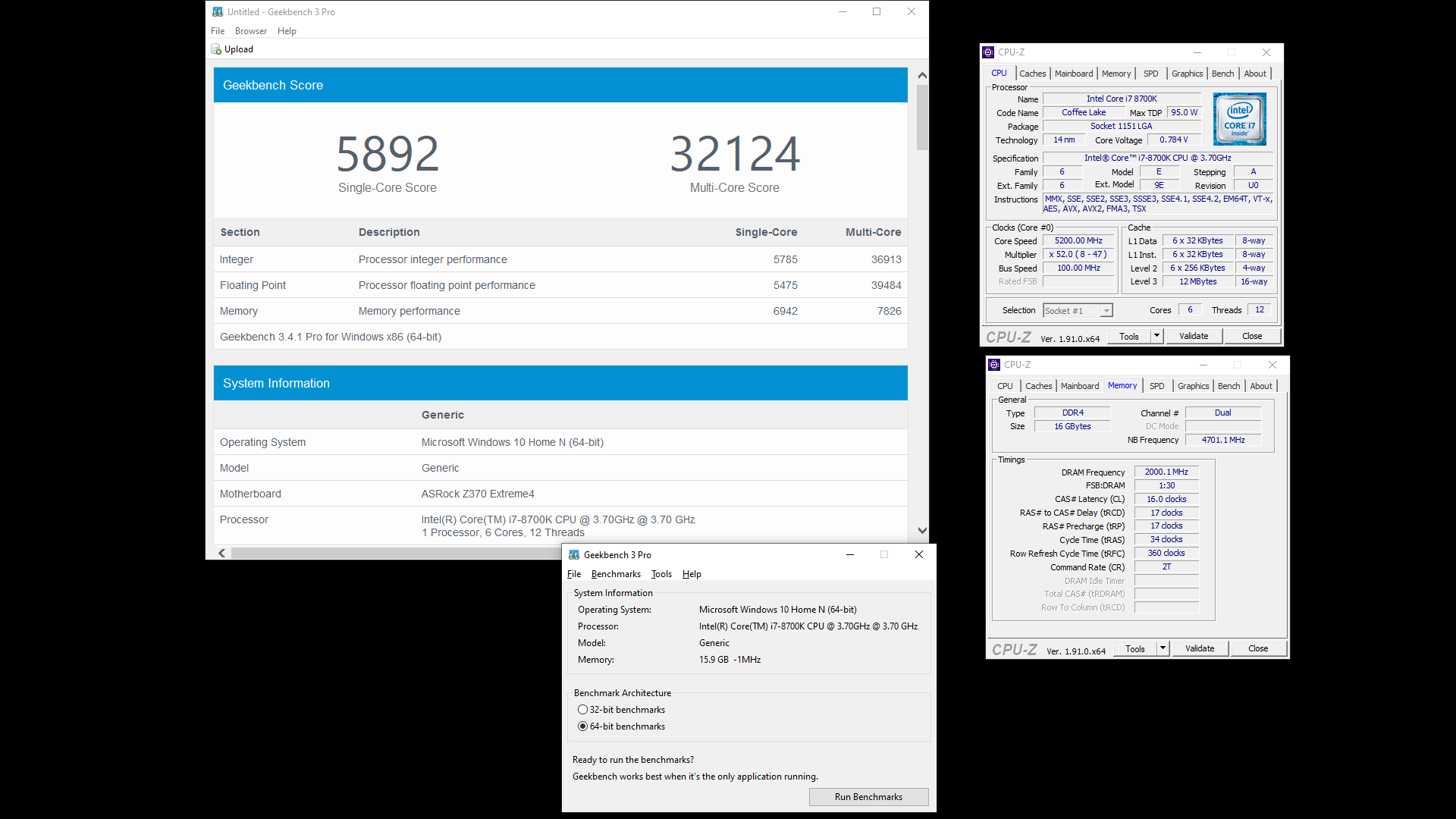Open File menu in Geekbench 3 Pro window

tap(574, 574)
